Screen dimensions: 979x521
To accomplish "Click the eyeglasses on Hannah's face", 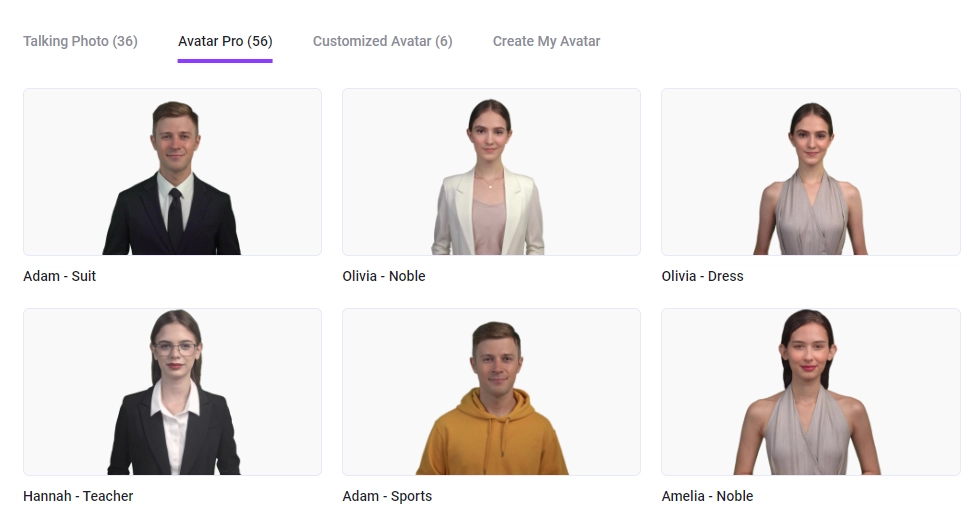I will tap(176, 348).
